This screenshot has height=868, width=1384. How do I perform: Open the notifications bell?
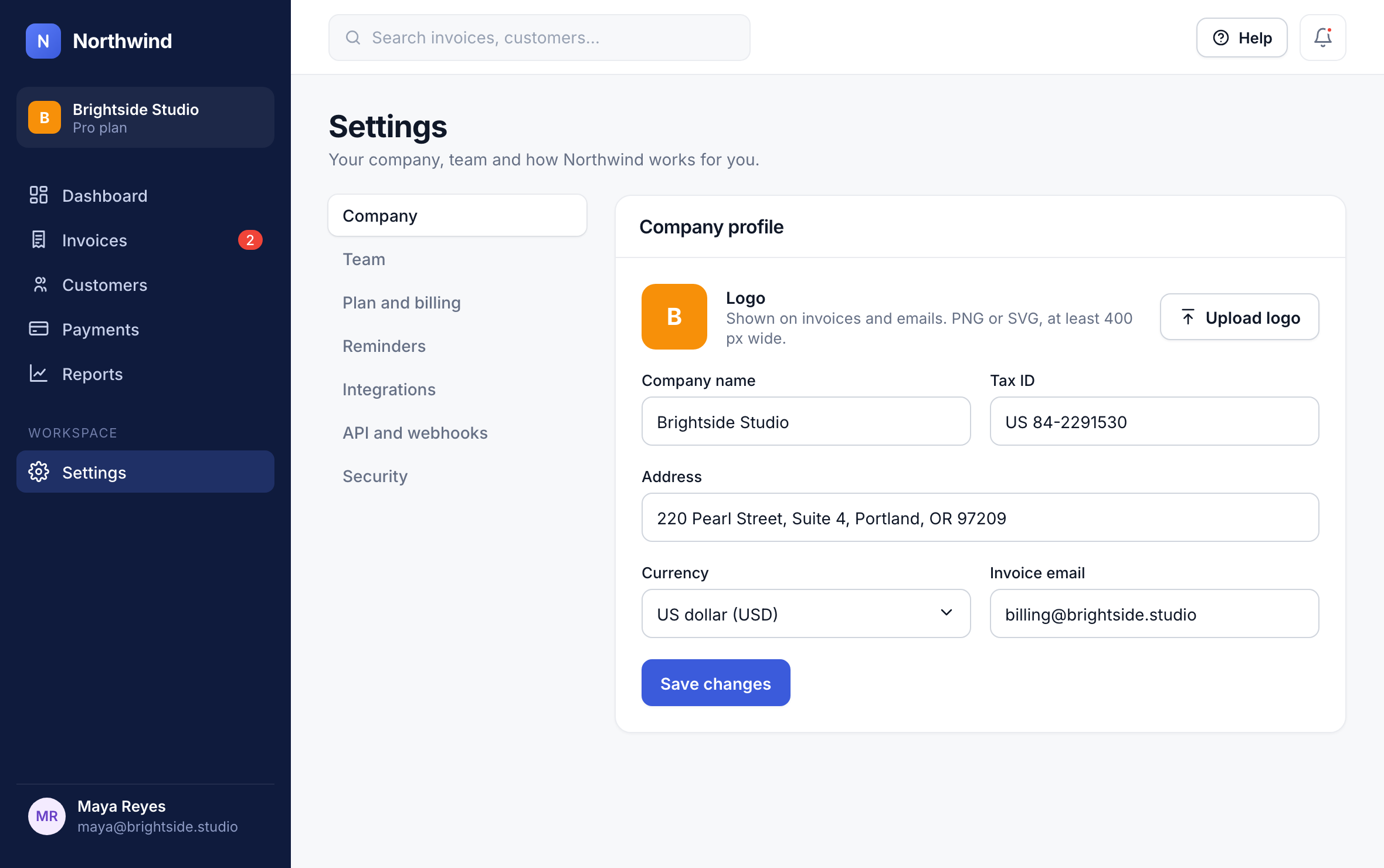pos(1322,38)
